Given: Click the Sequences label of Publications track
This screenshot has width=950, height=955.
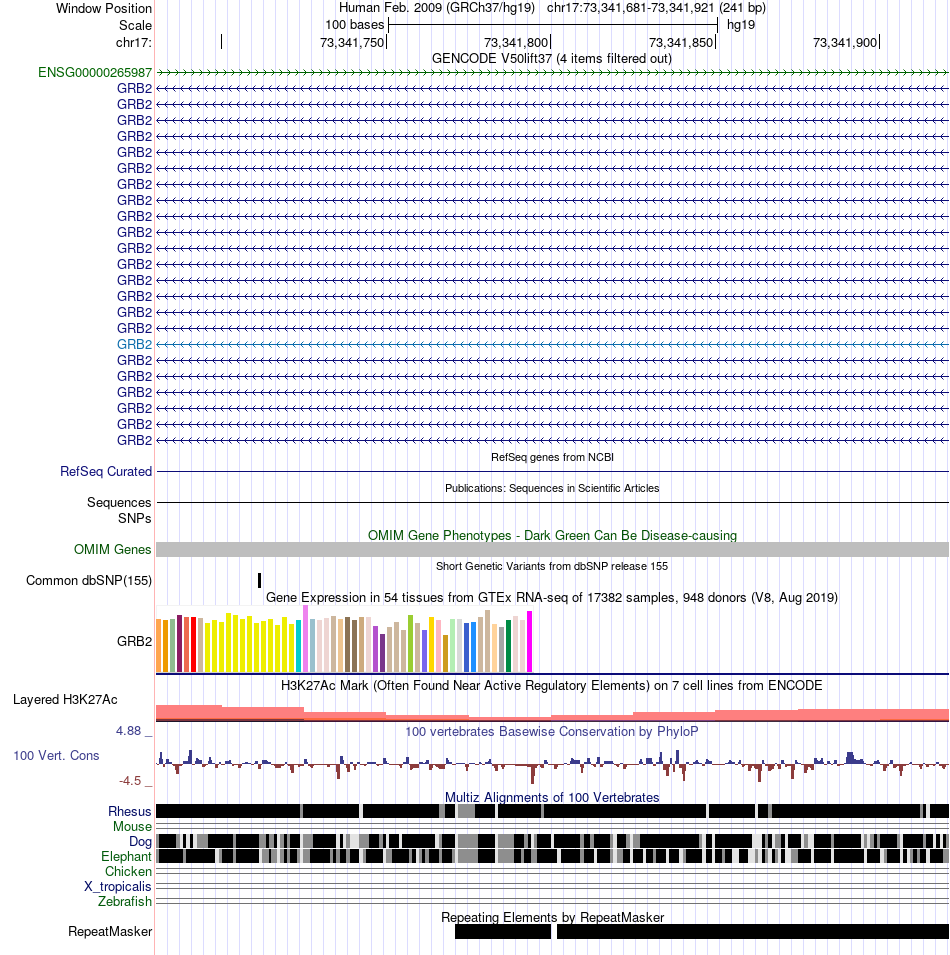Looking at the screenshot, I should (x=119, y=502).
